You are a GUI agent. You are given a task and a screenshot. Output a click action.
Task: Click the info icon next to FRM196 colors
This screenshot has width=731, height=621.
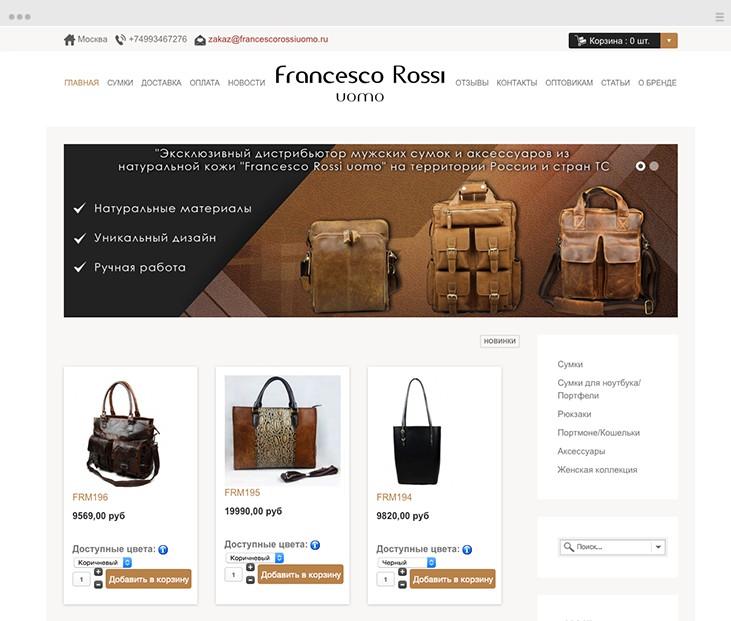[163, 550]
